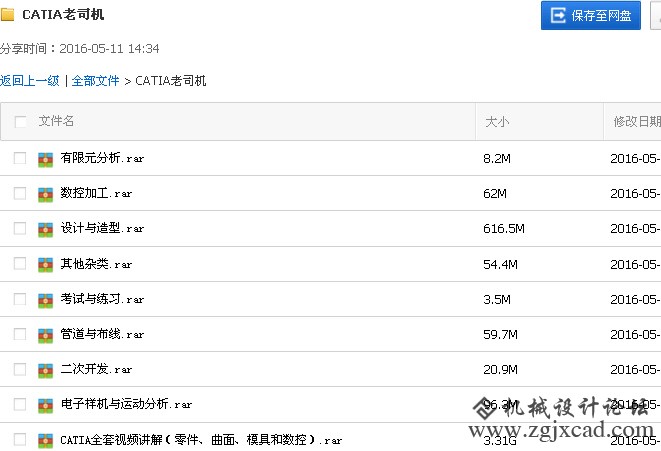Click the archive icon of 有限元分析.rar
Image resolution: width=661 pixels, height=451 pixels.
[46, 160]
